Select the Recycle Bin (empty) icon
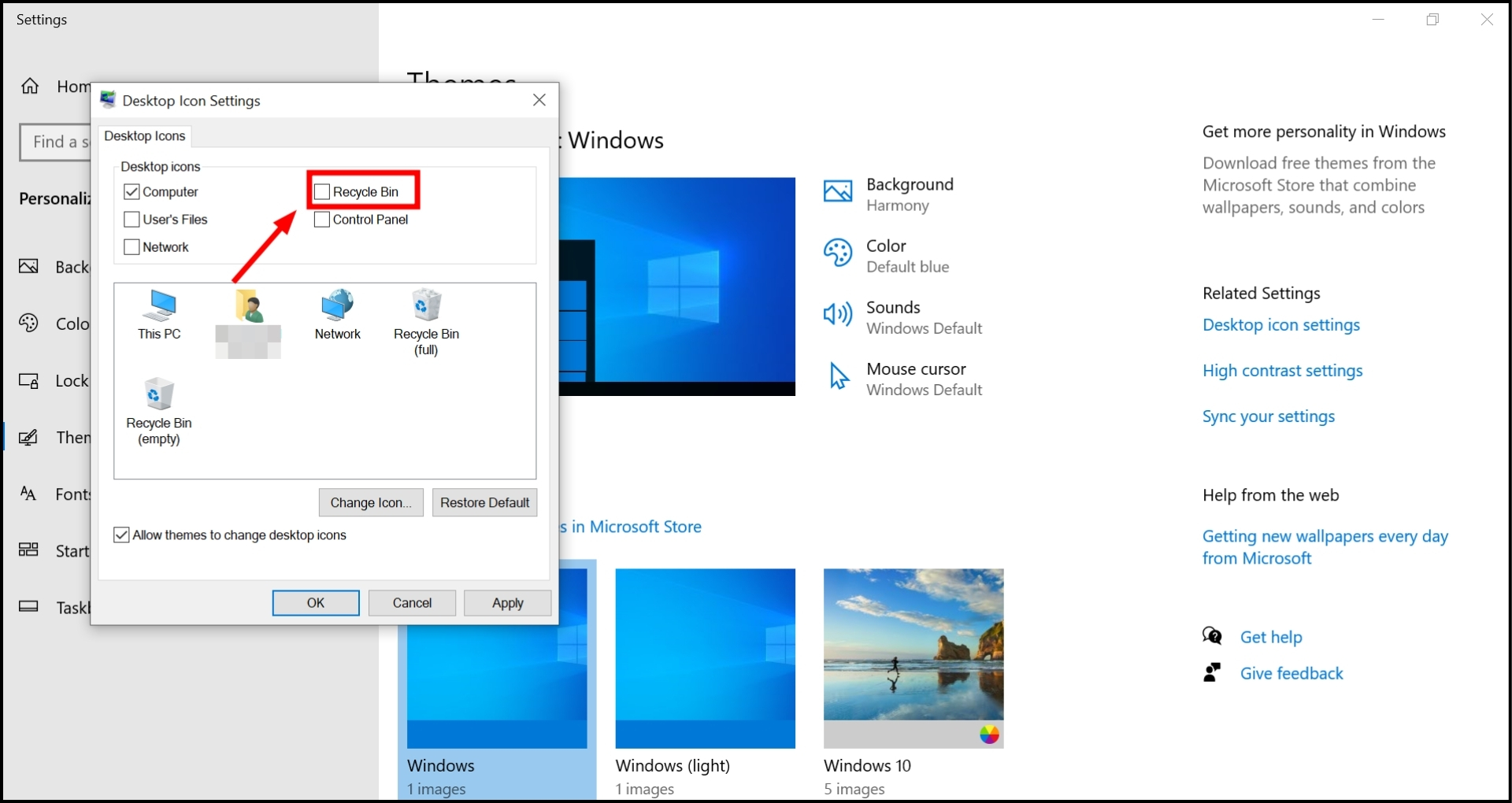Viewport: 1512px width, 803px height. (x=159, y=412)
